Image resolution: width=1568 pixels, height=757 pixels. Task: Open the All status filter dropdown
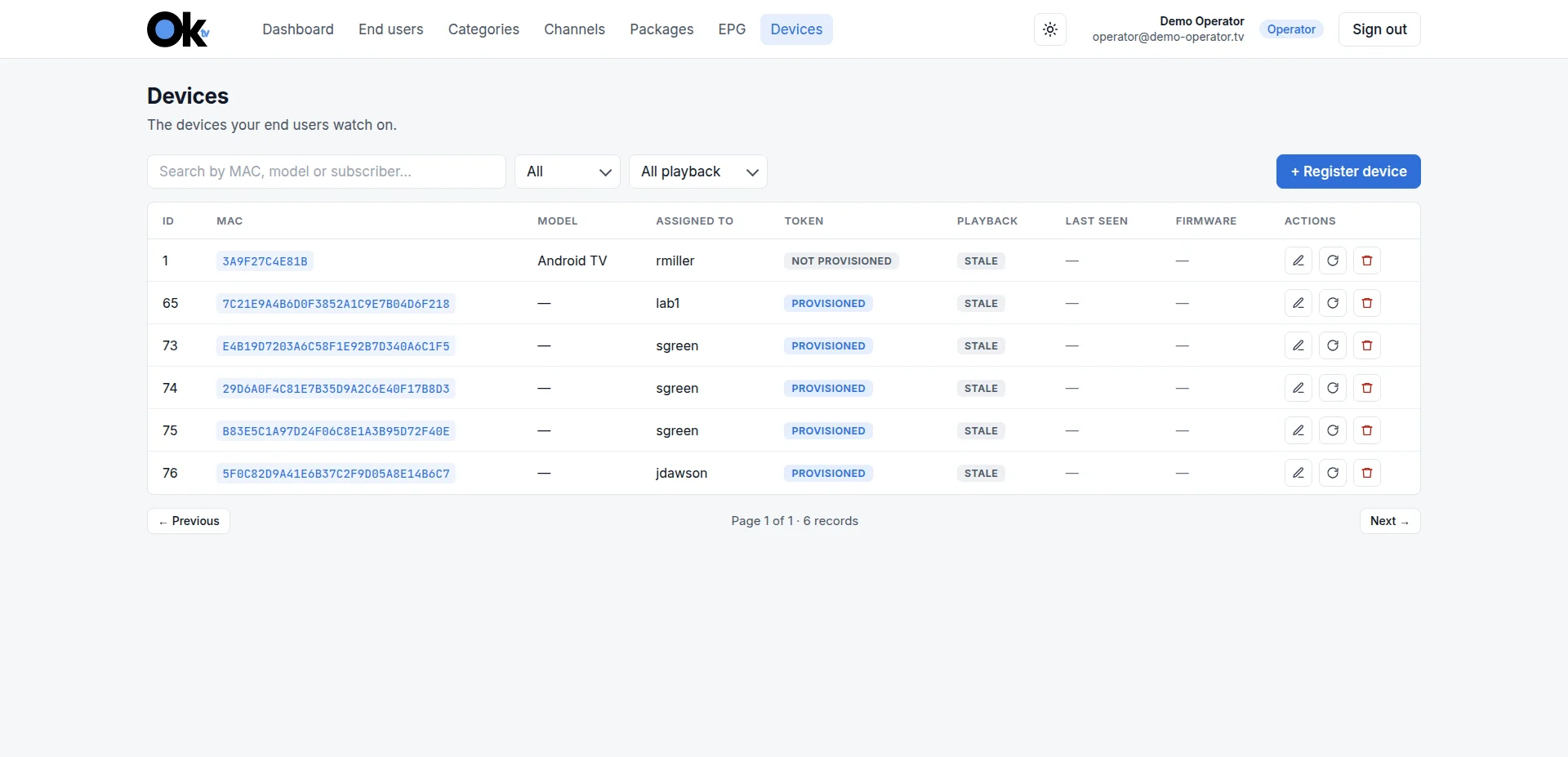[568, 171]
